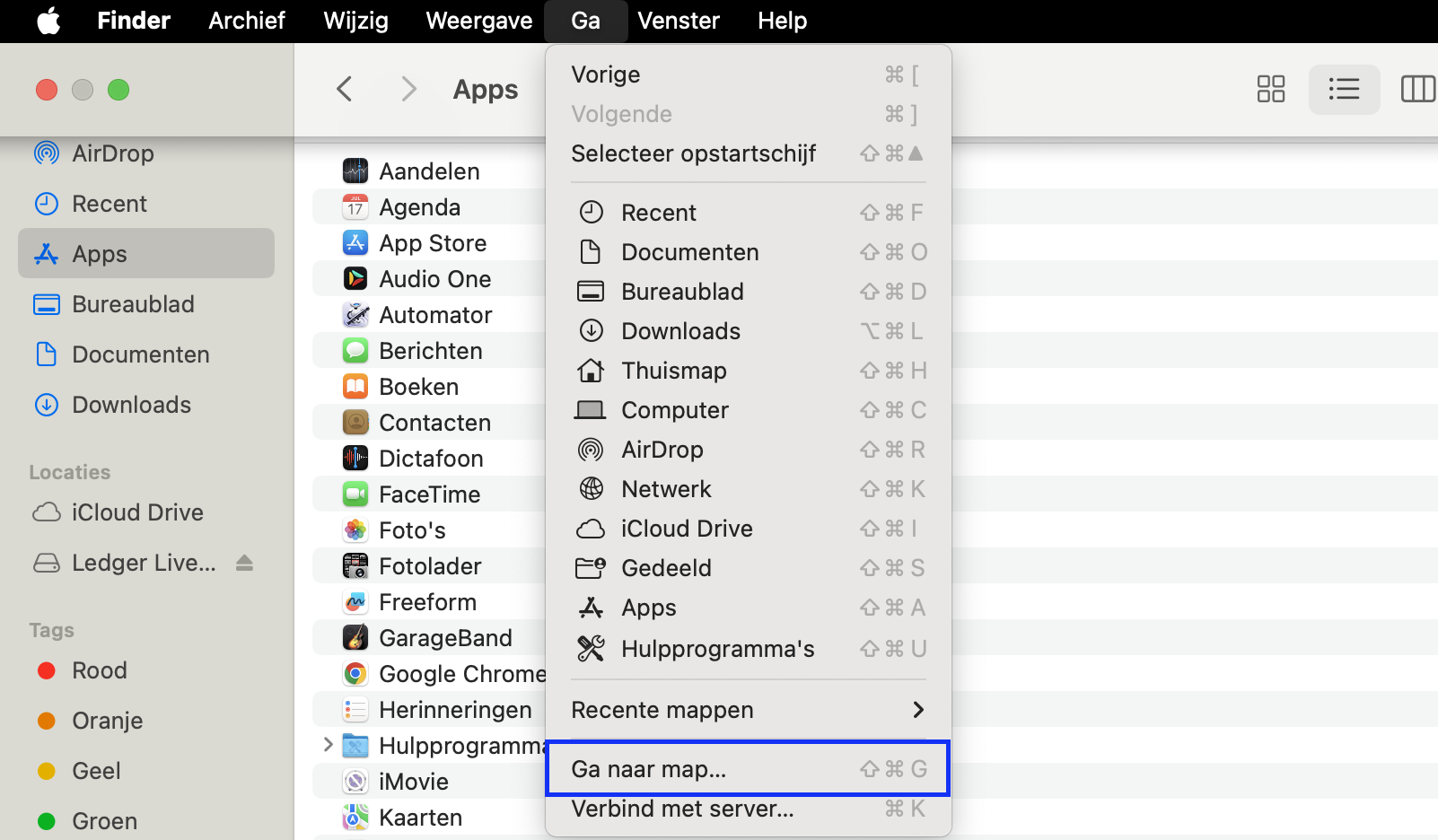Screen dimensions: 1438x840
Task: Launch the App Store app
Action: click(x=433, y=242)
